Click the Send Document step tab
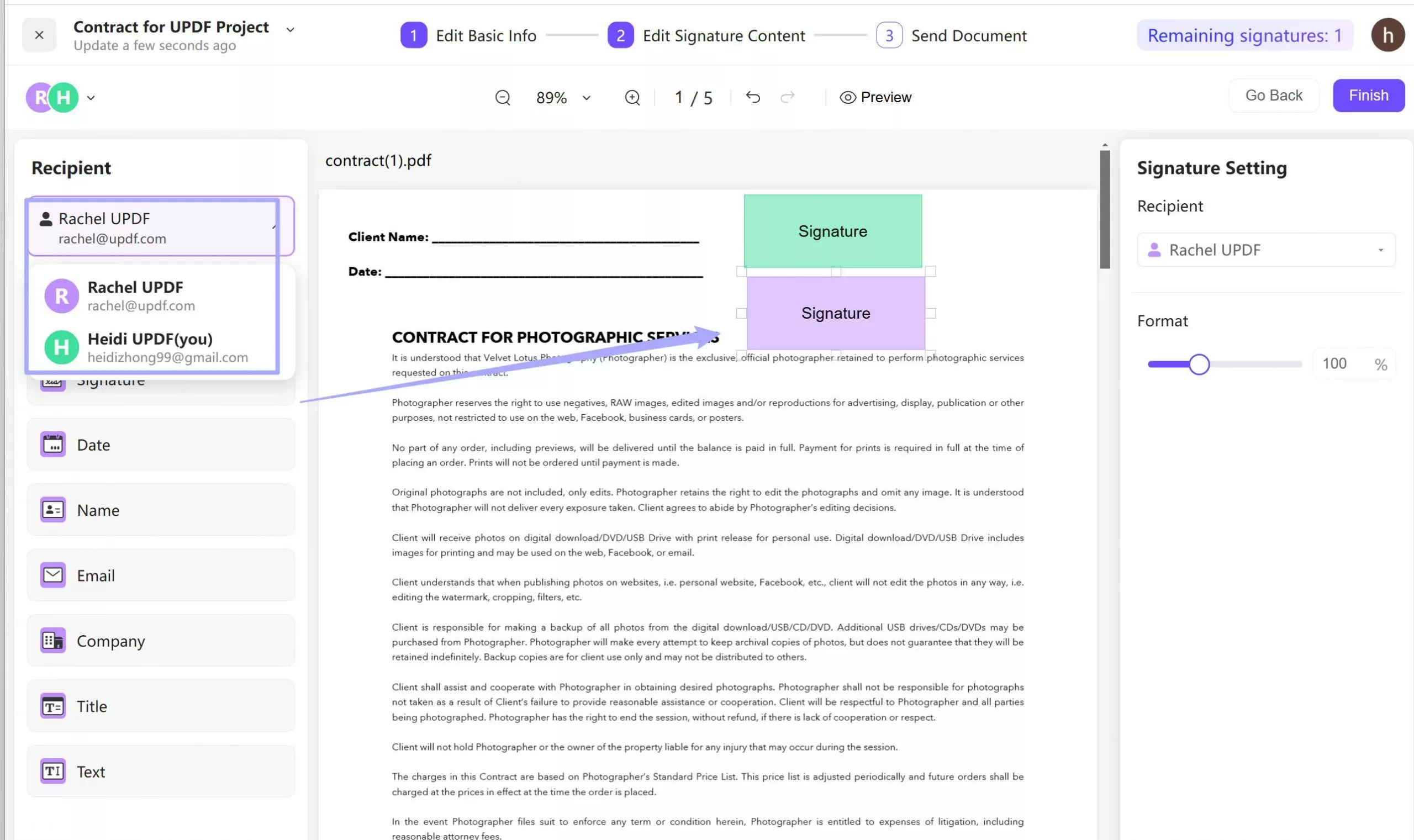The width and height of the screenshot is (1414, 840). [954, 35]
